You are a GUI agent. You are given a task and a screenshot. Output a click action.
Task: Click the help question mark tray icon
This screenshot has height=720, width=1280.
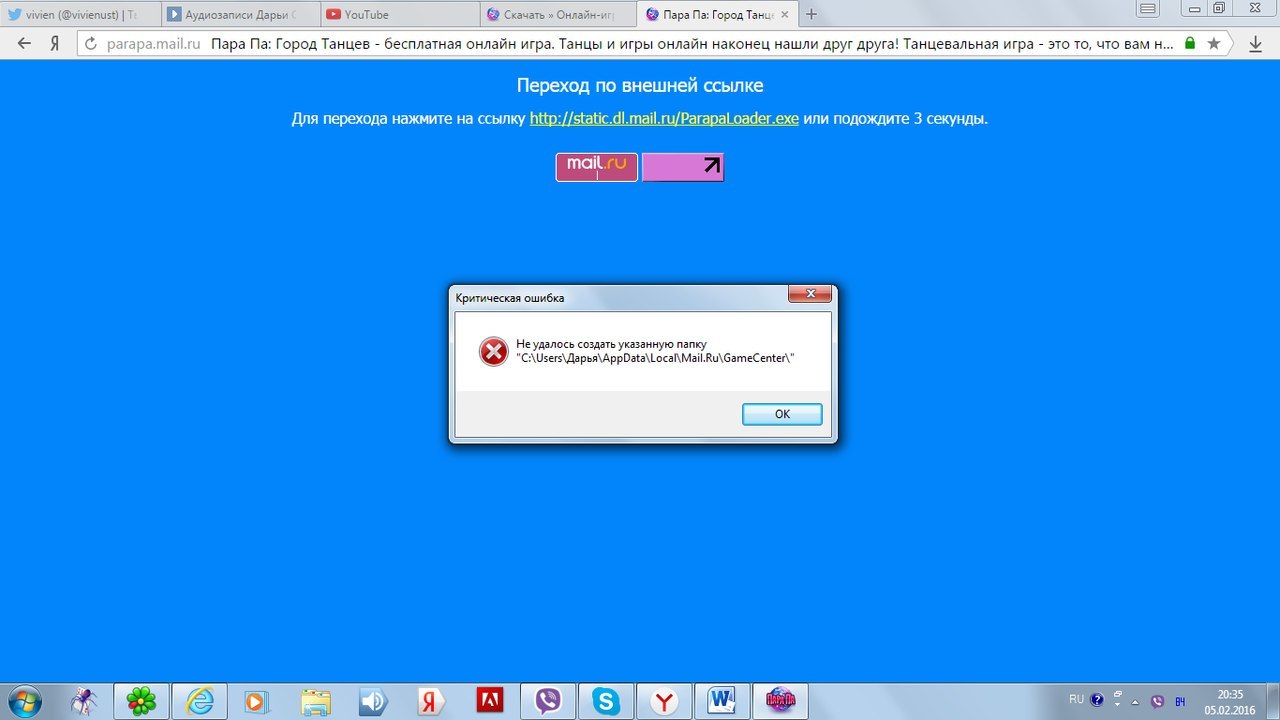point(1097,700)
